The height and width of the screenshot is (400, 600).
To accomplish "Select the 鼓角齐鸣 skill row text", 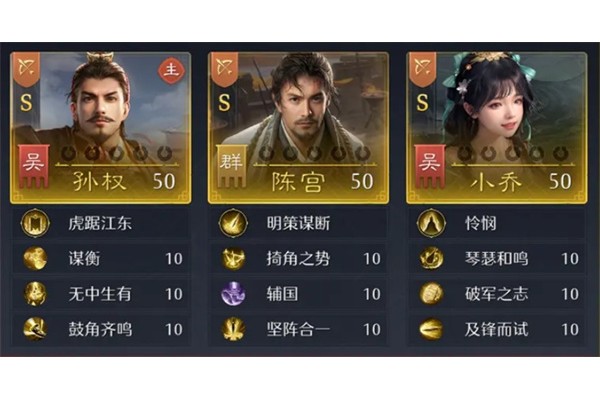I will [x=100, y=329].
